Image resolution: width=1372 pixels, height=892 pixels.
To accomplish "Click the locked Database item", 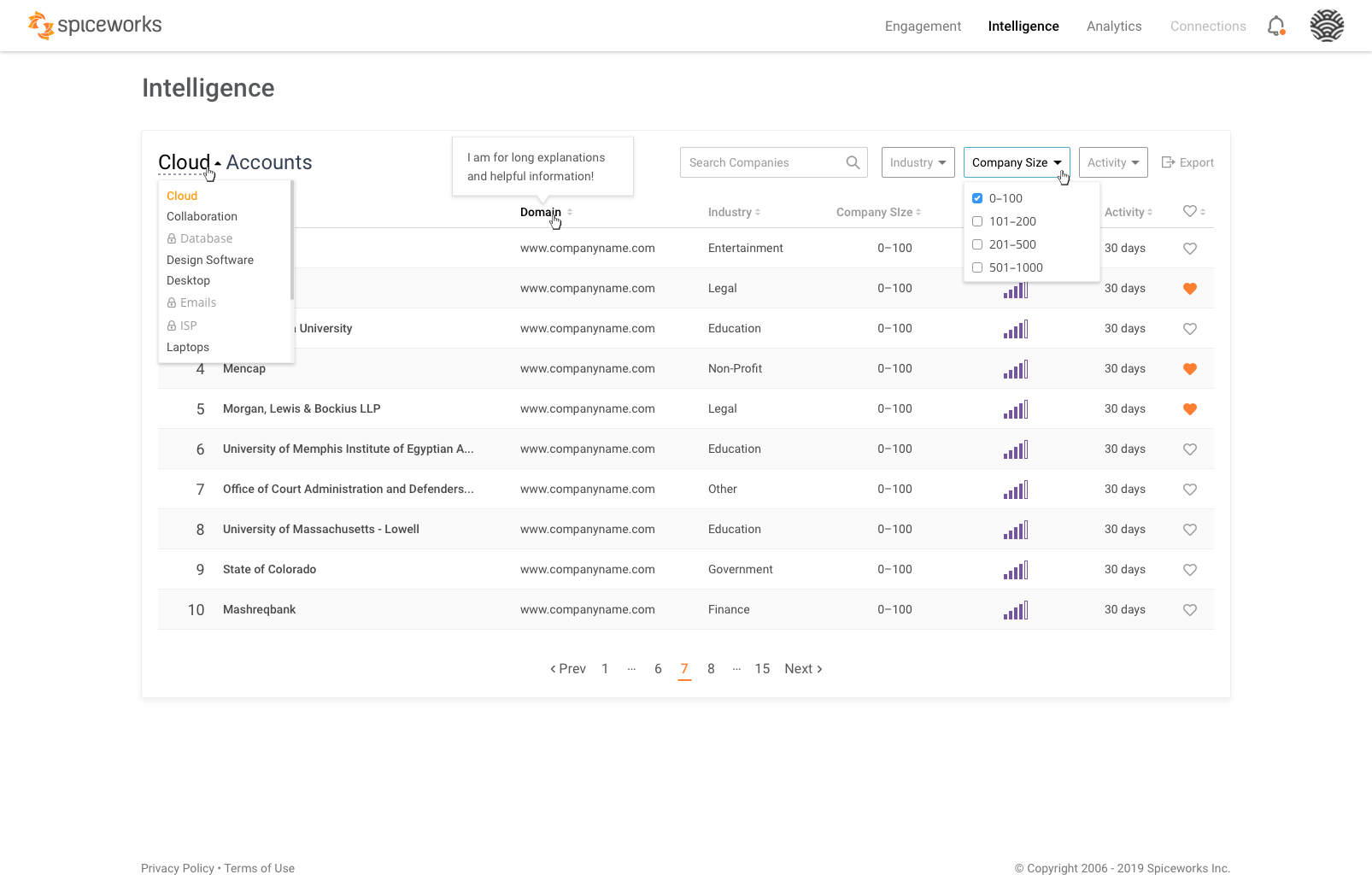I will coord(200,238).
